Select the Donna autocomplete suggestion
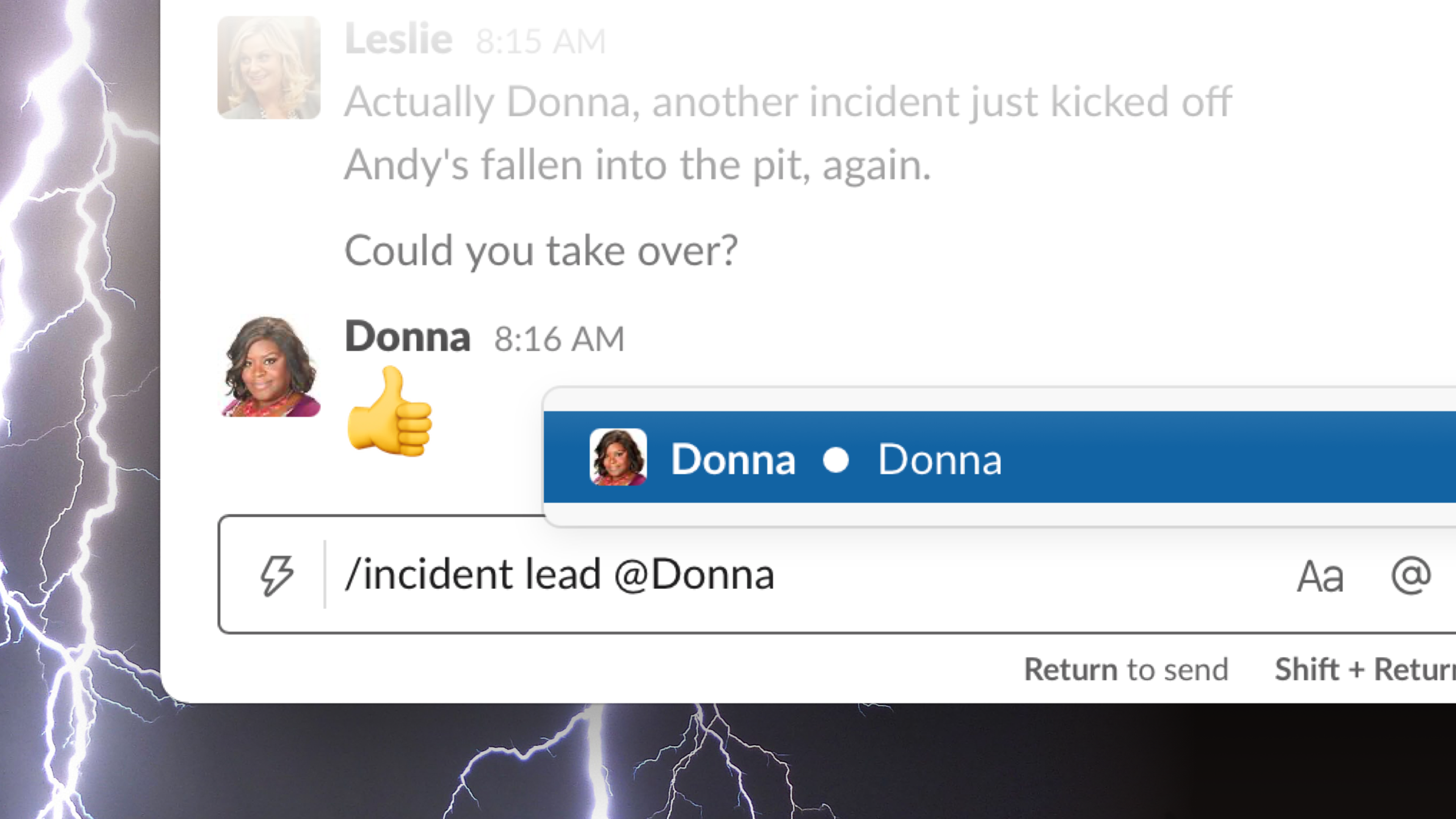This screenshot has height=819, width=1456. pos(999,457)
